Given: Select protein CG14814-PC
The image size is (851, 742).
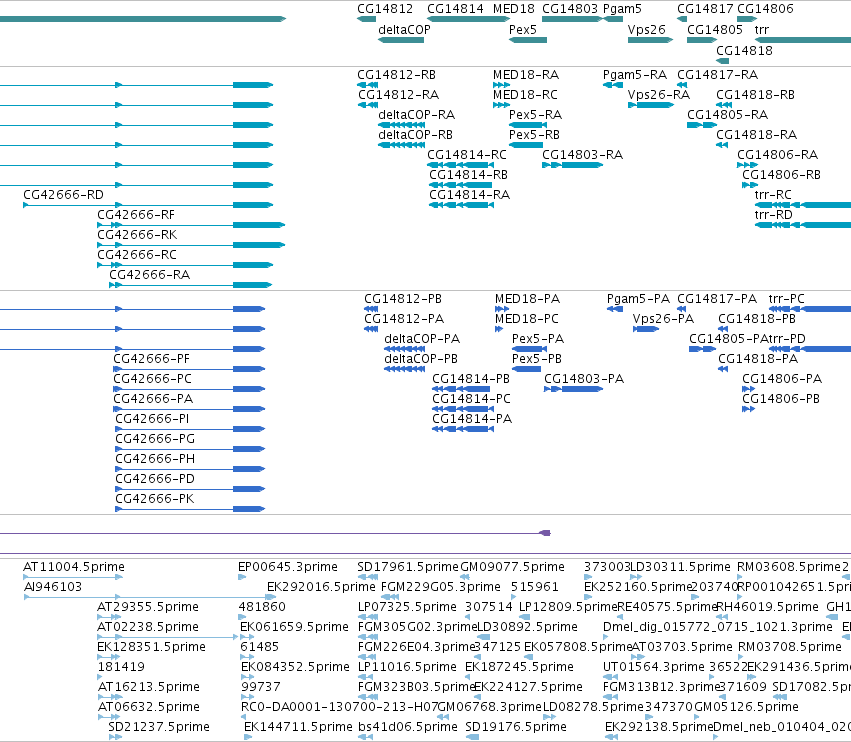Looking at the screenshot, I should pos(471,399).
